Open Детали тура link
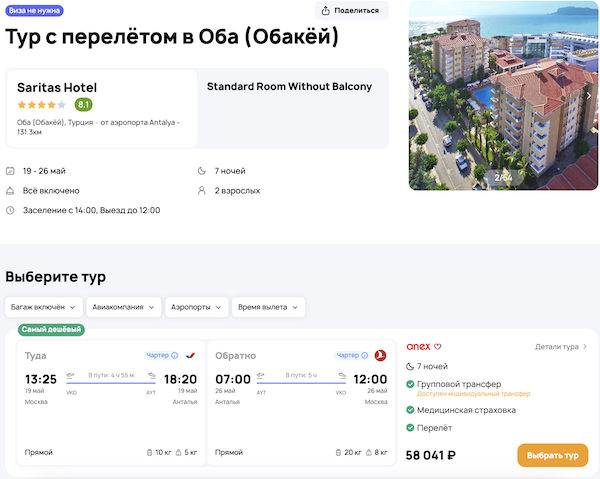The image size is (600, 479). 561,347
